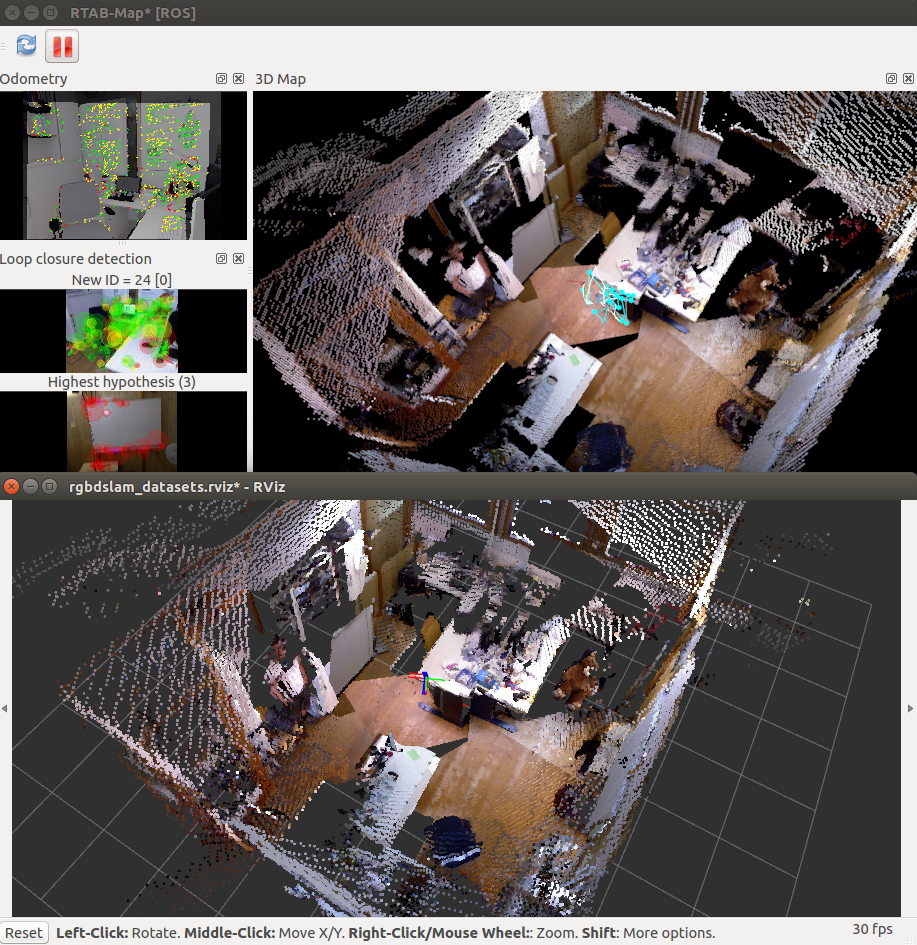Click the Highest hypothesis image
The image size is (917, 945).
pos(122,430)
